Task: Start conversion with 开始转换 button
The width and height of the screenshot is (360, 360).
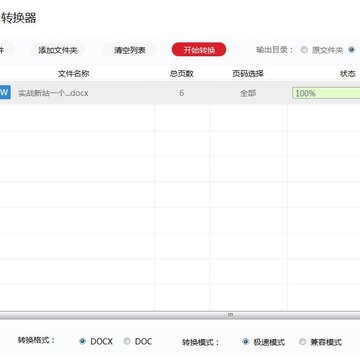Action: click(x=199, y=50)
